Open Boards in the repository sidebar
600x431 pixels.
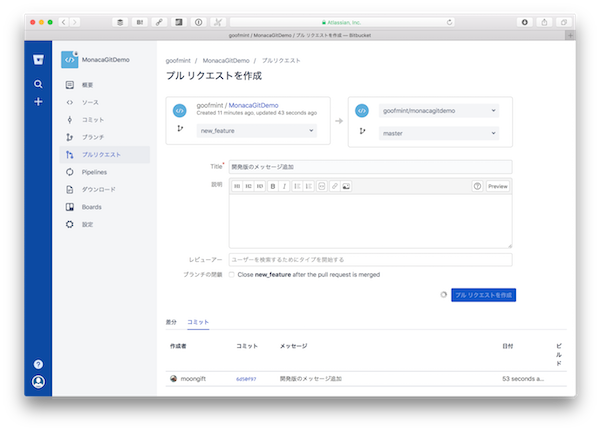(x=104, y=207)
